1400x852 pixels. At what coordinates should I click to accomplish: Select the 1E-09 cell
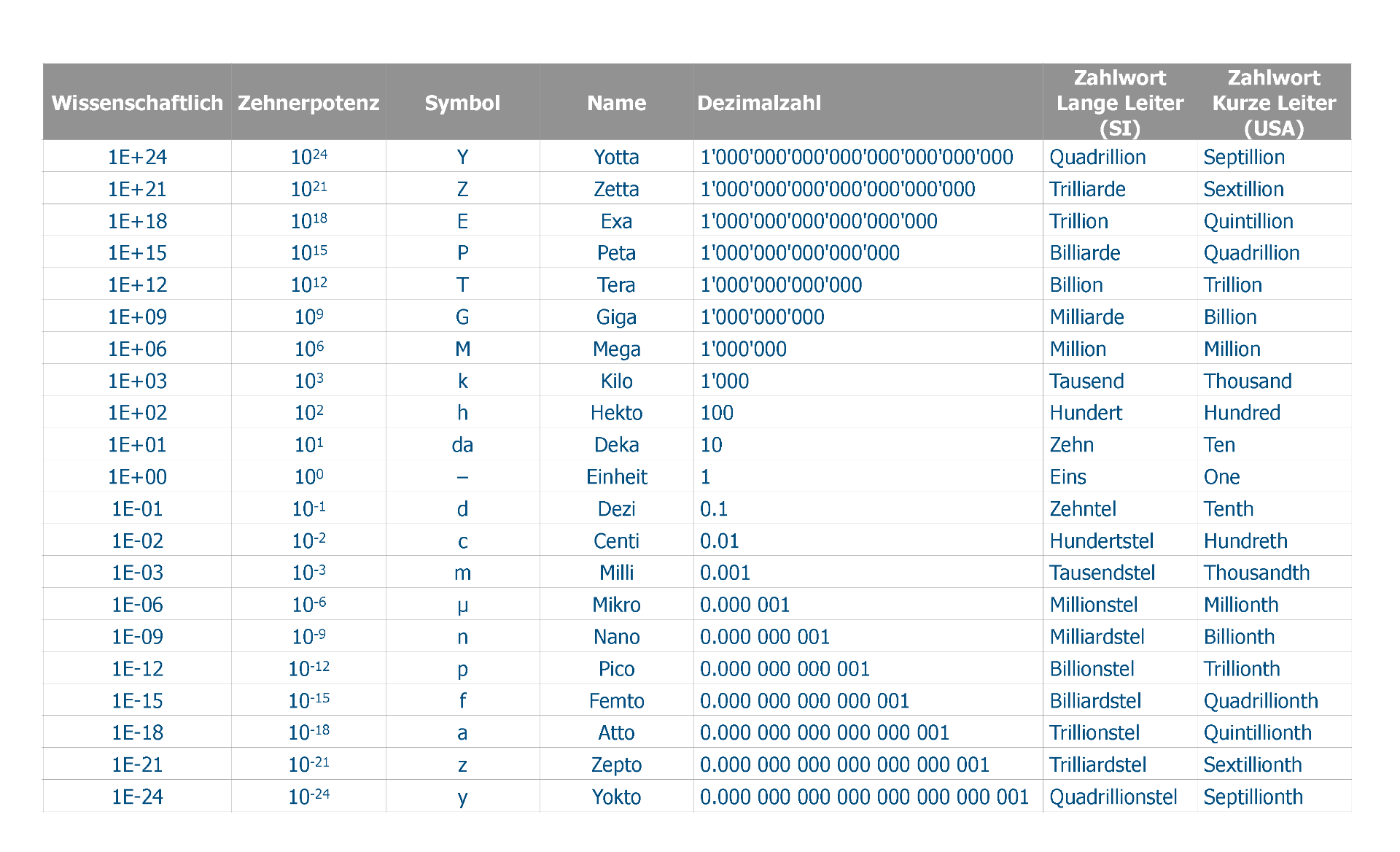(x=137, y=637)
